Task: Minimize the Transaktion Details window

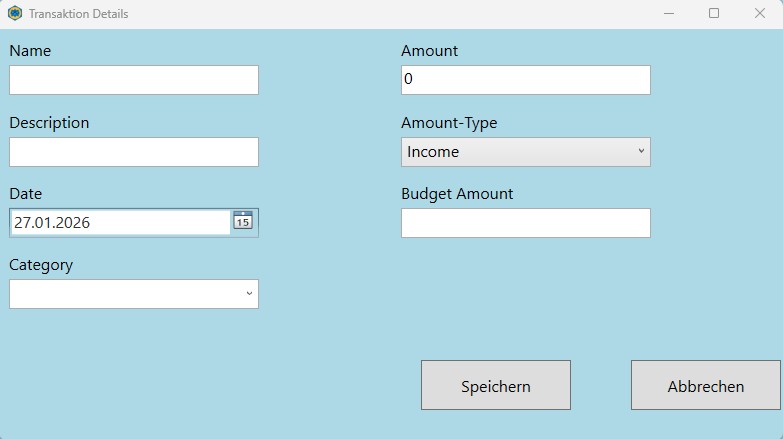Action: click(668, 14)
